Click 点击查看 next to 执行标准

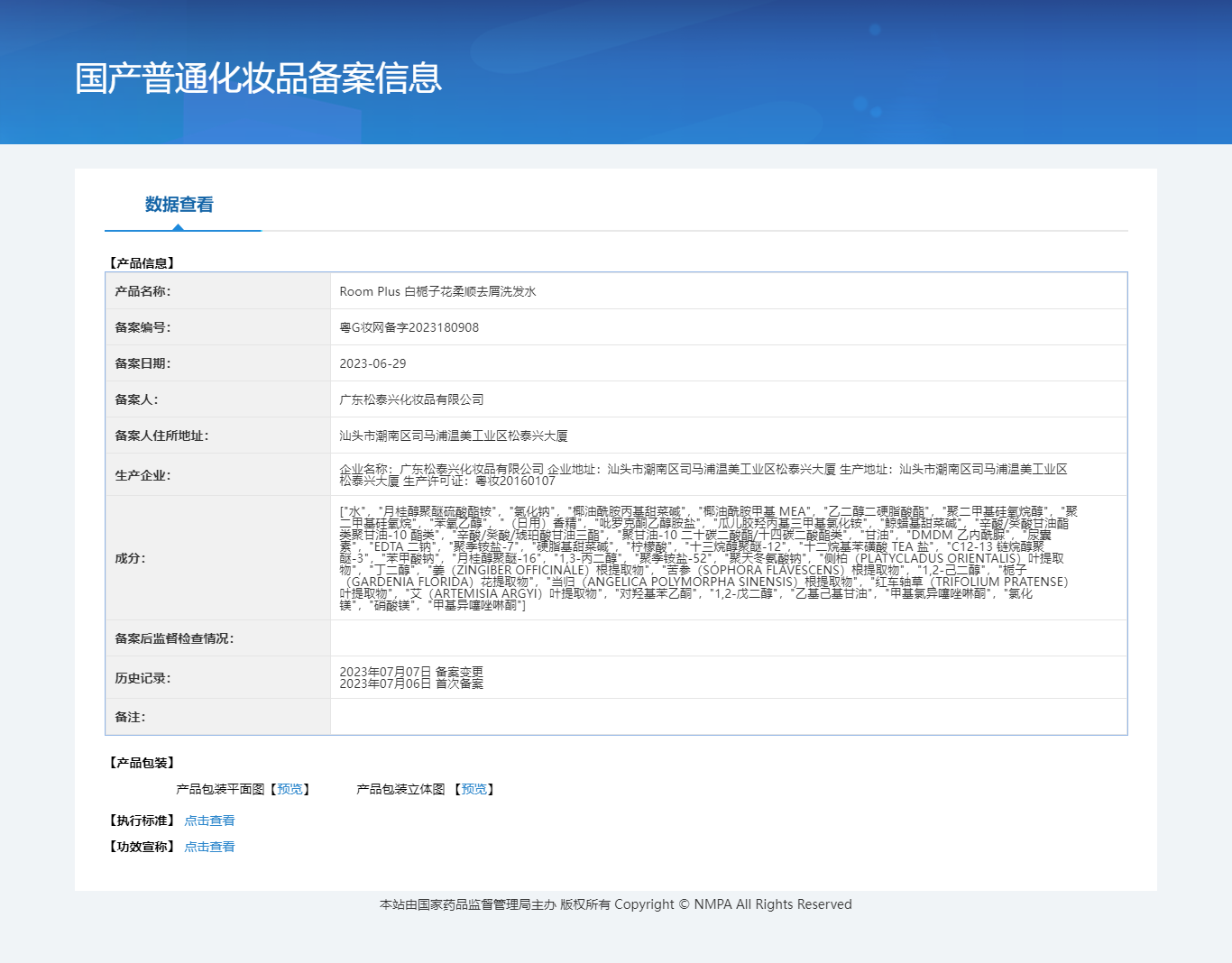point(209,821)
